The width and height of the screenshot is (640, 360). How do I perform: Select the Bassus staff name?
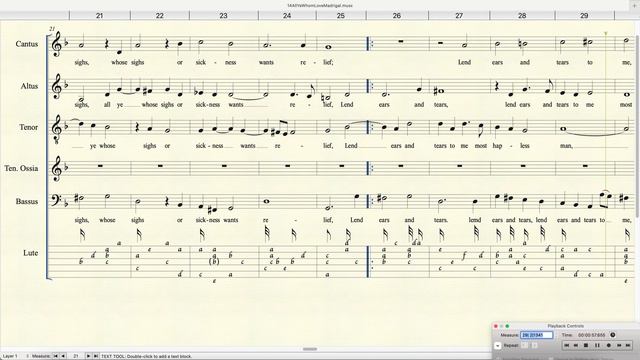click(27, 202)
